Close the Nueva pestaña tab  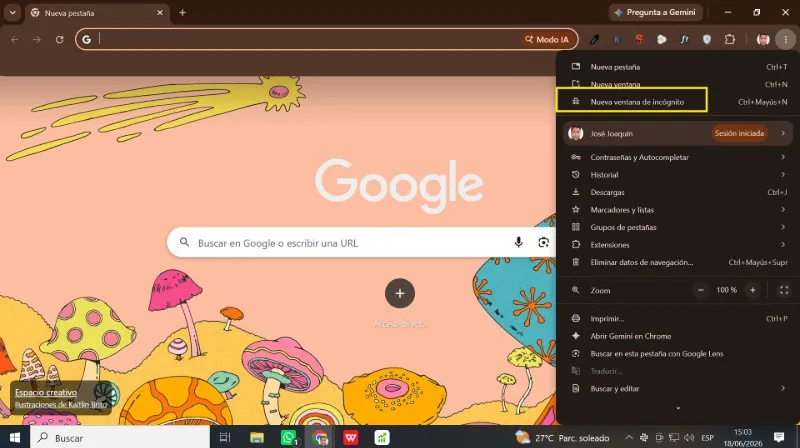160,13
